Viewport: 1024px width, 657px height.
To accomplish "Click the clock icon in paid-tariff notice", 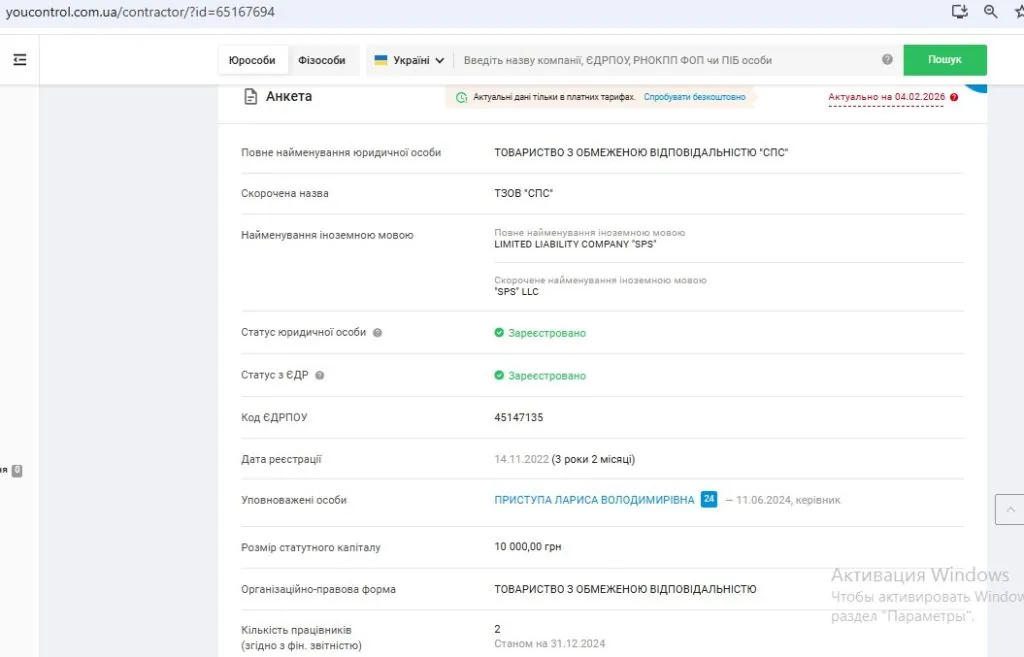I will [x=461, y=98].
